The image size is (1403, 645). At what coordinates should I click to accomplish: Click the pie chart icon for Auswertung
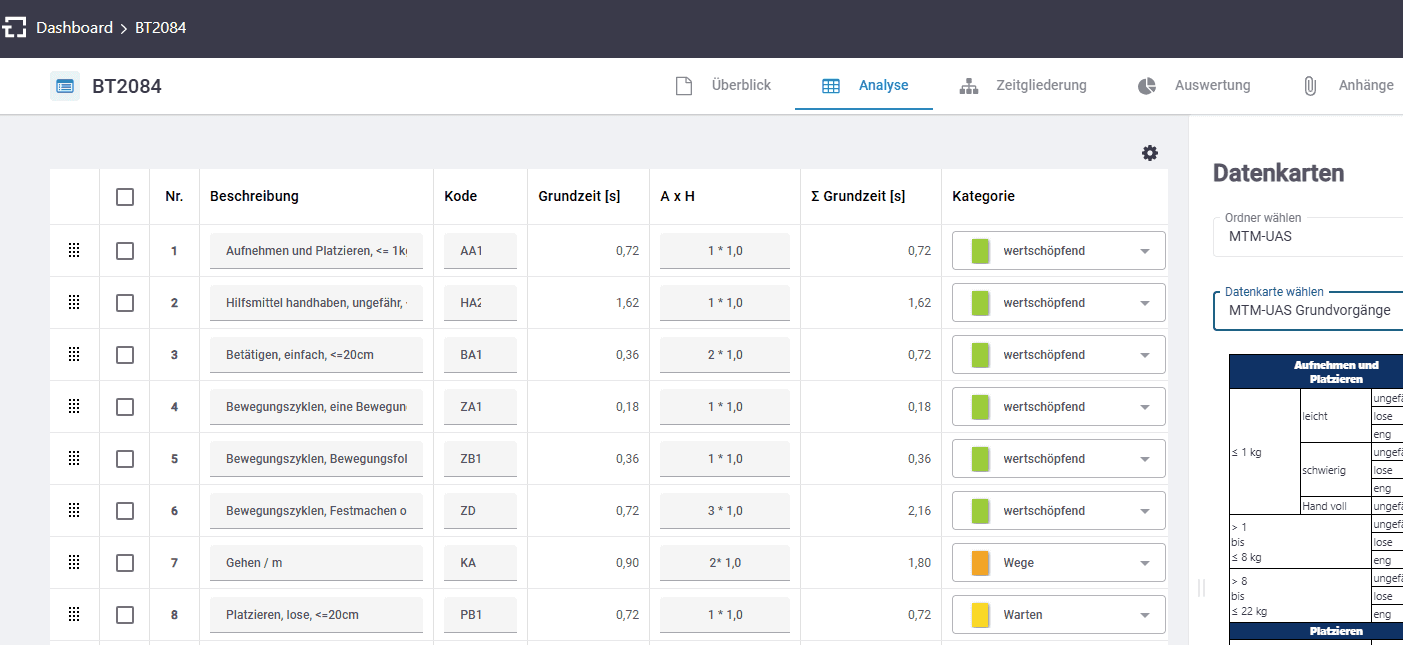click(x=1147, y=86)
